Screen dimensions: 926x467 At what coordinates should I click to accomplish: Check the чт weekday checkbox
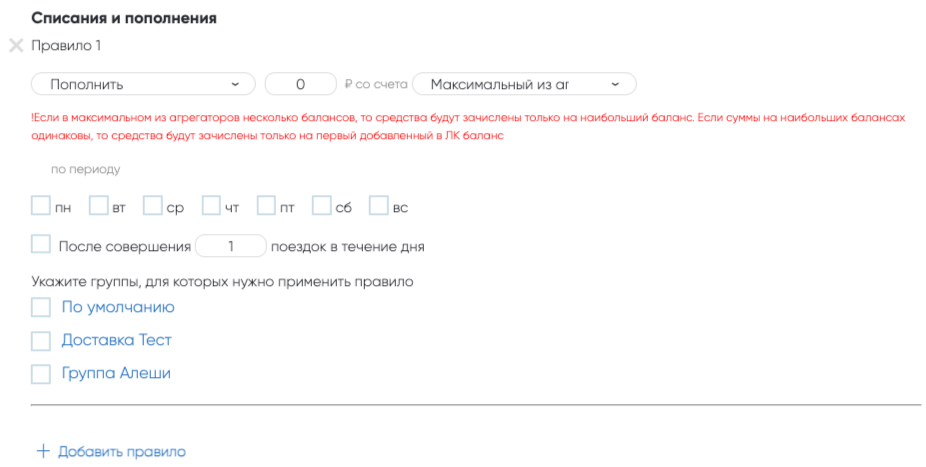pyautogui.click(x=211, y=206)
